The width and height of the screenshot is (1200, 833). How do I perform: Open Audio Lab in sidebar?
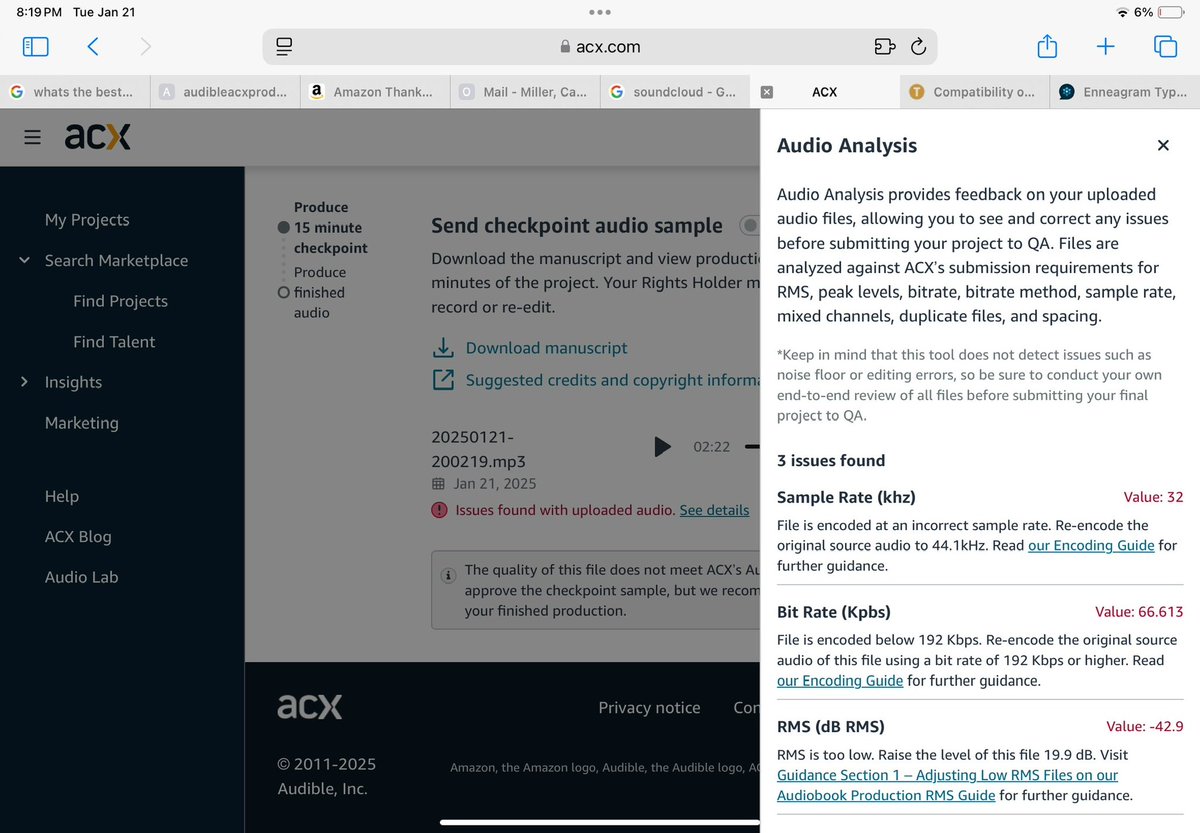(82, 577)
